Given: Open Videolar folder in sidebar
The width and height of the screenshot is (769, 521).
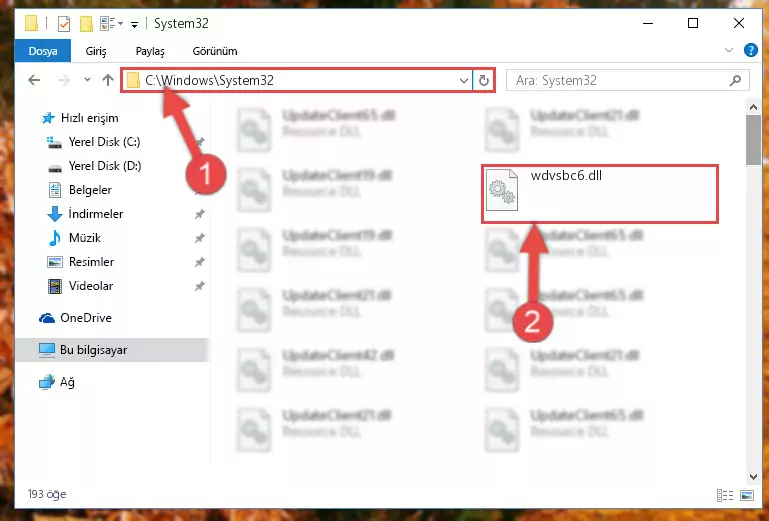Looking at the screenshot, I should coord(91,286).
